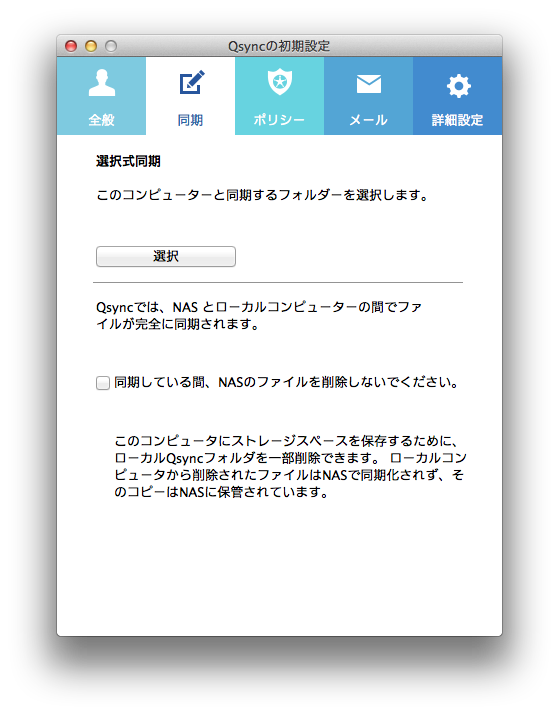Click the このコンピュータにストレージスペース explanation paragraph
This screenshot has height=715, width=559.
click(x=290, y=466)
